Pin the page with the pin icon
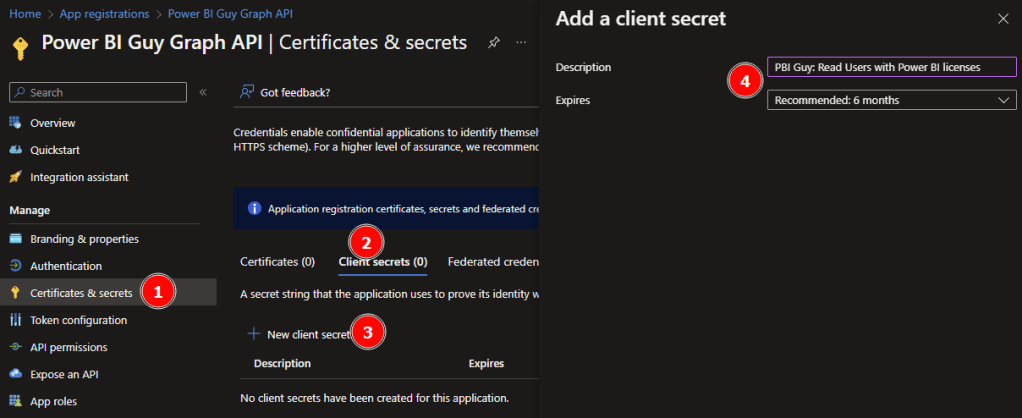 pos(493,43)
